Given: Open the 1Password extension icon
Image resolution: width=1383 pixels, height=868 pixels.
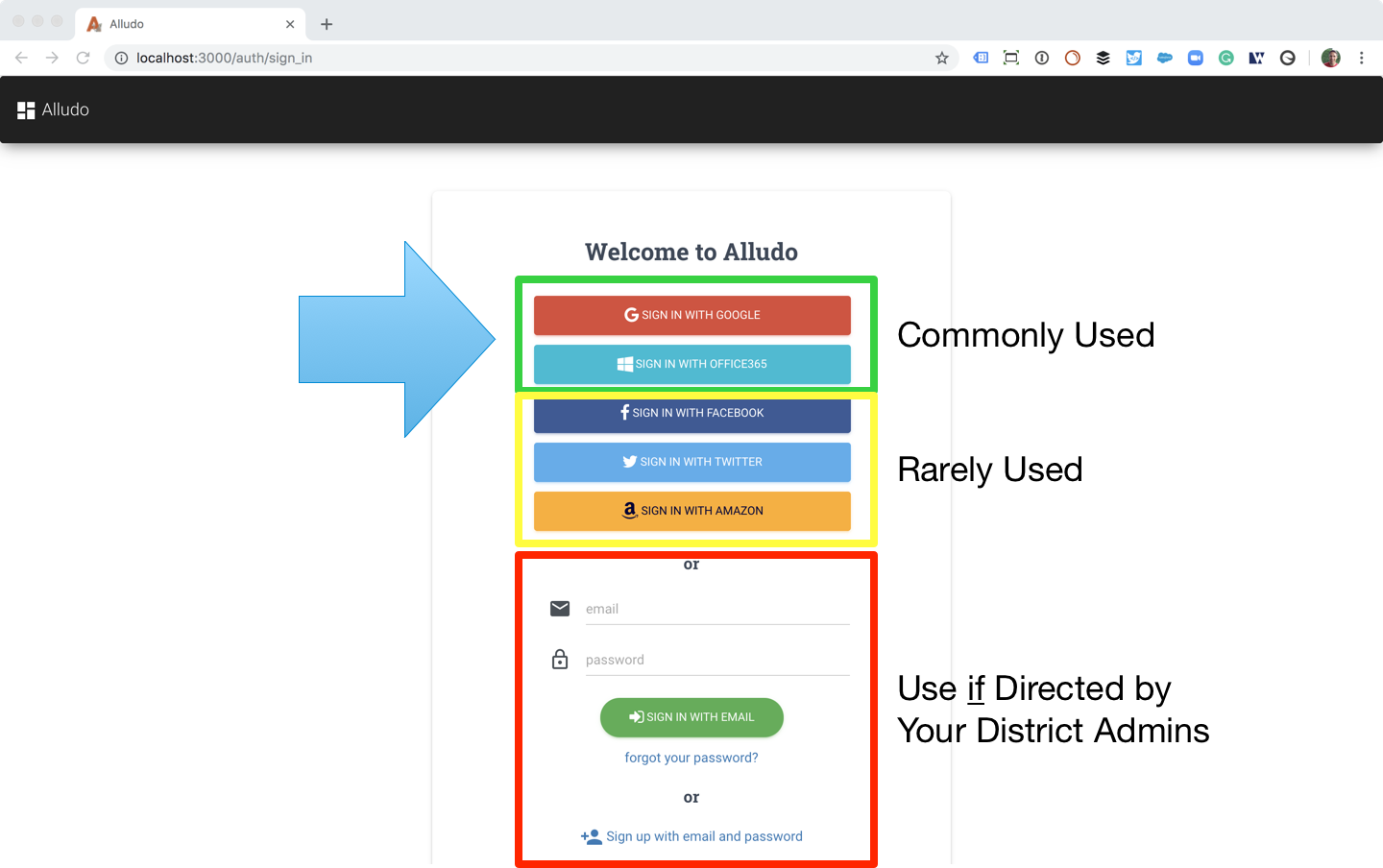Looking at the screenshot, I should tap(1042, 58).
